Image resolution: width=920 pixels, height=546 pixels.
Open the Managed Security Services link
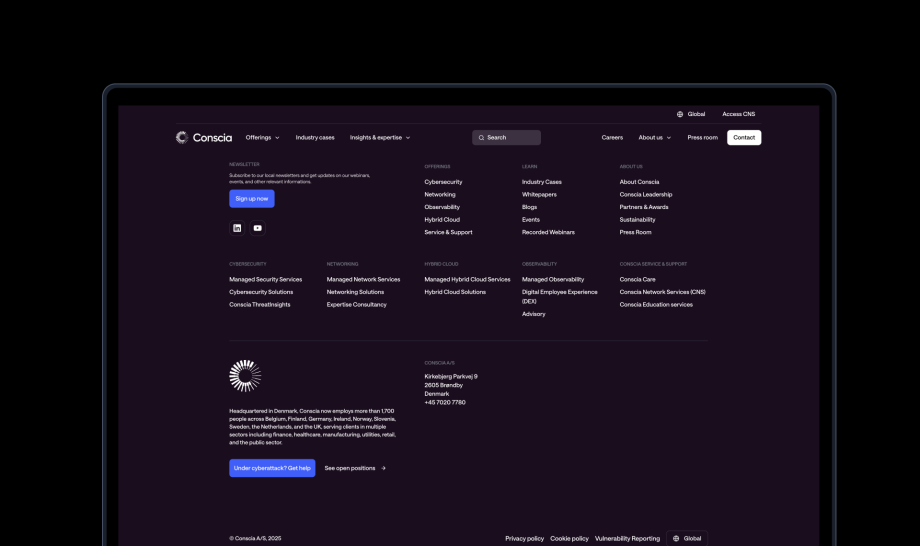[265, 280]
